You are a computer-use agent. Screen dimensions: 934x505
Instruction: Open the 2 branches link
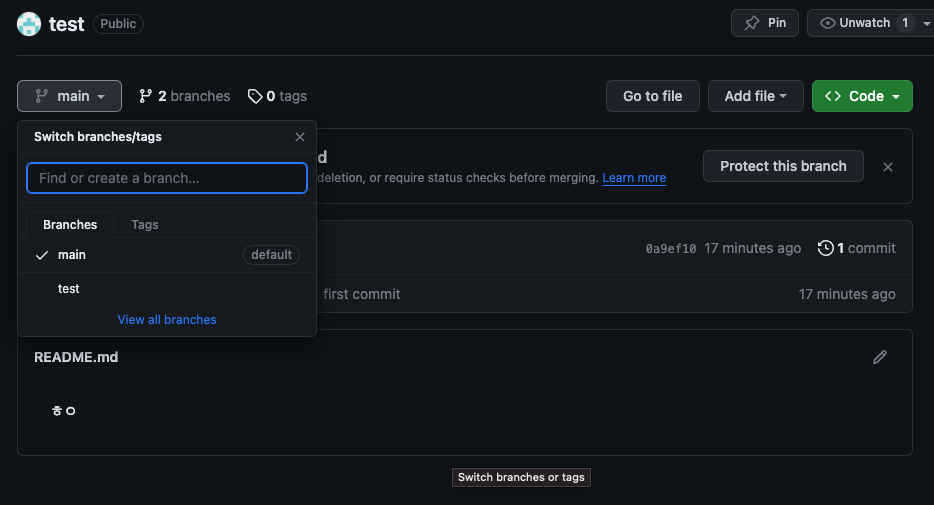pyautogui.click(x=185, y=96)
